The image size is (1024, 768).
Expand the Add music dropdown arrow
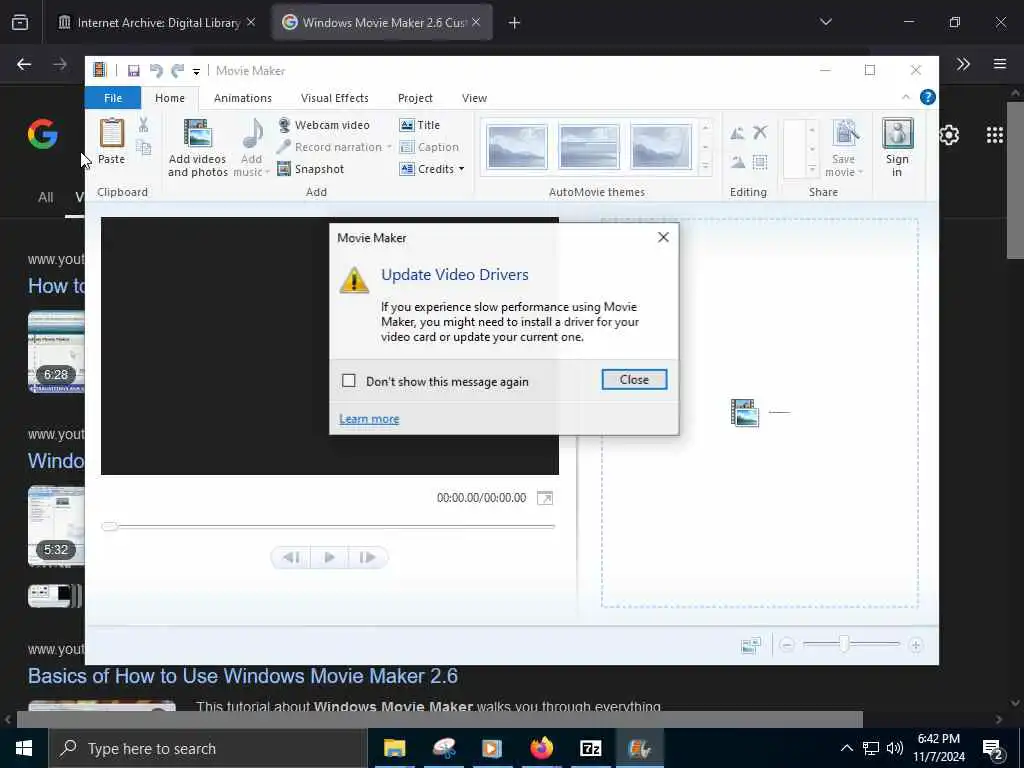pos(267,172)
